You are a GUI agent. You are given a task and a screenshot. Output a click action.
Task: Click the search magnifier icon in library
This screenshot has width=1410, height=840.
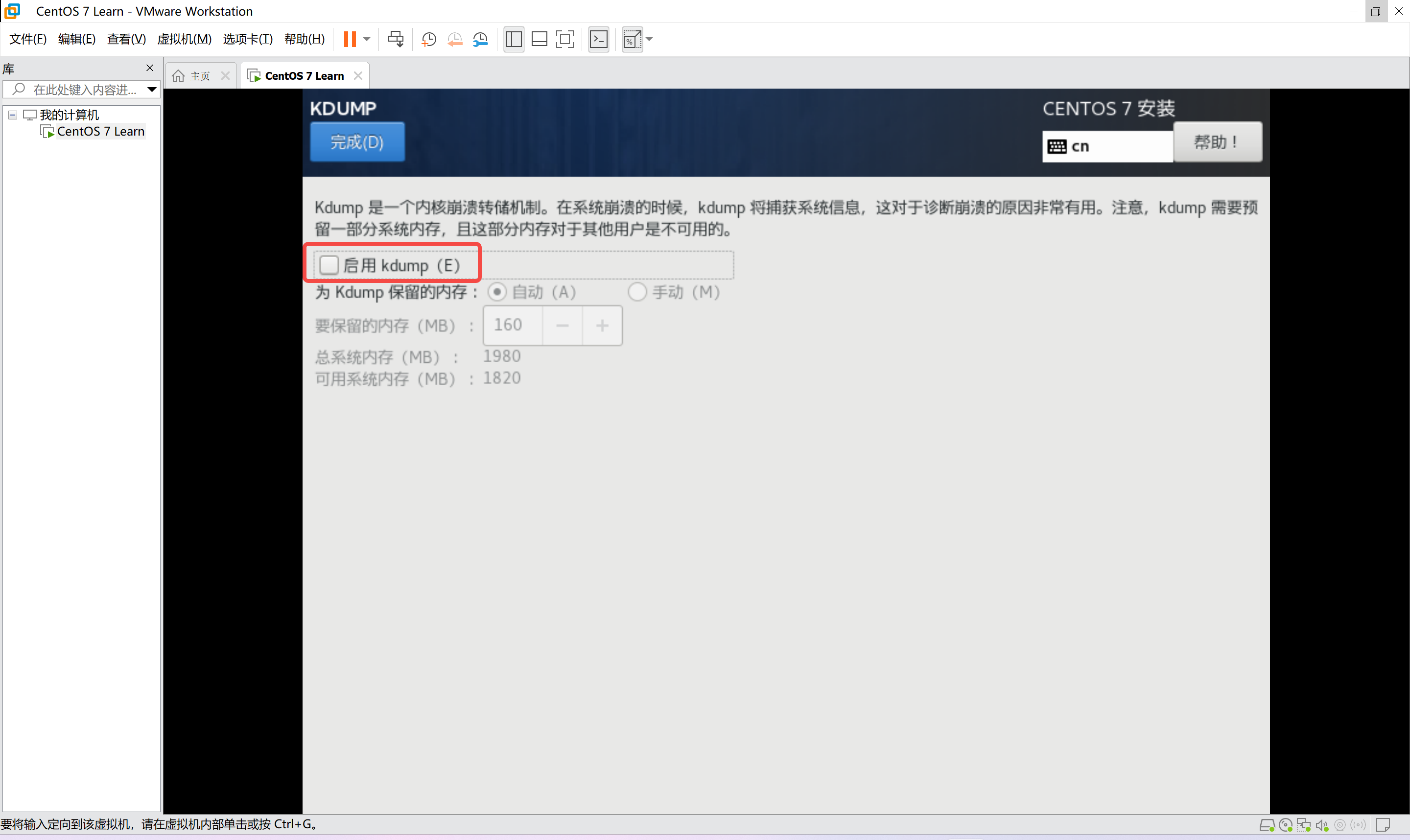(x=19, y=90)
